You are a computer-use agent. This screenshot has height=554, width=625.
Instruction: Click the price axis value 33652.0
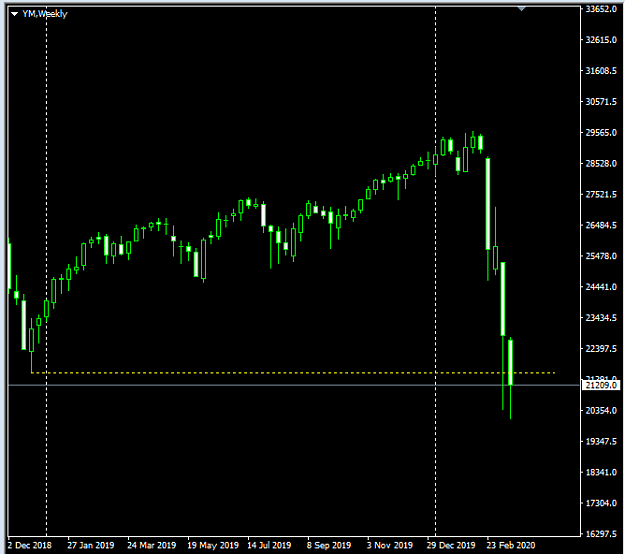601,9
